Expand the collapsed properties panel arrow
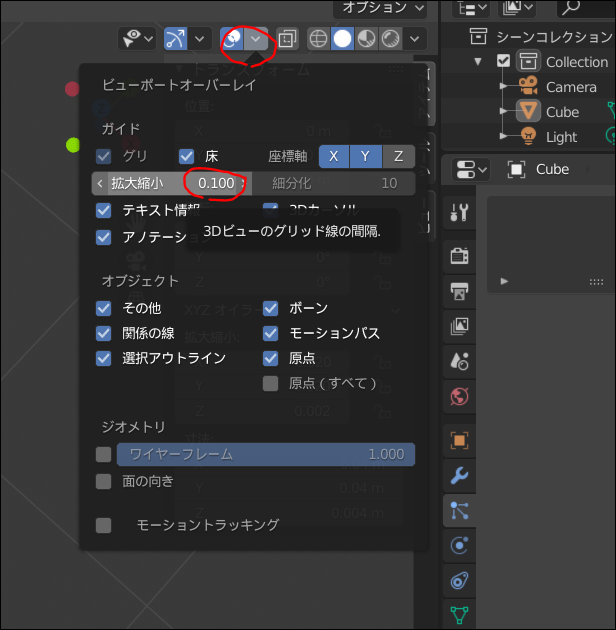The width and height of the screenshot is (616, 630). [x=504, y=281]
